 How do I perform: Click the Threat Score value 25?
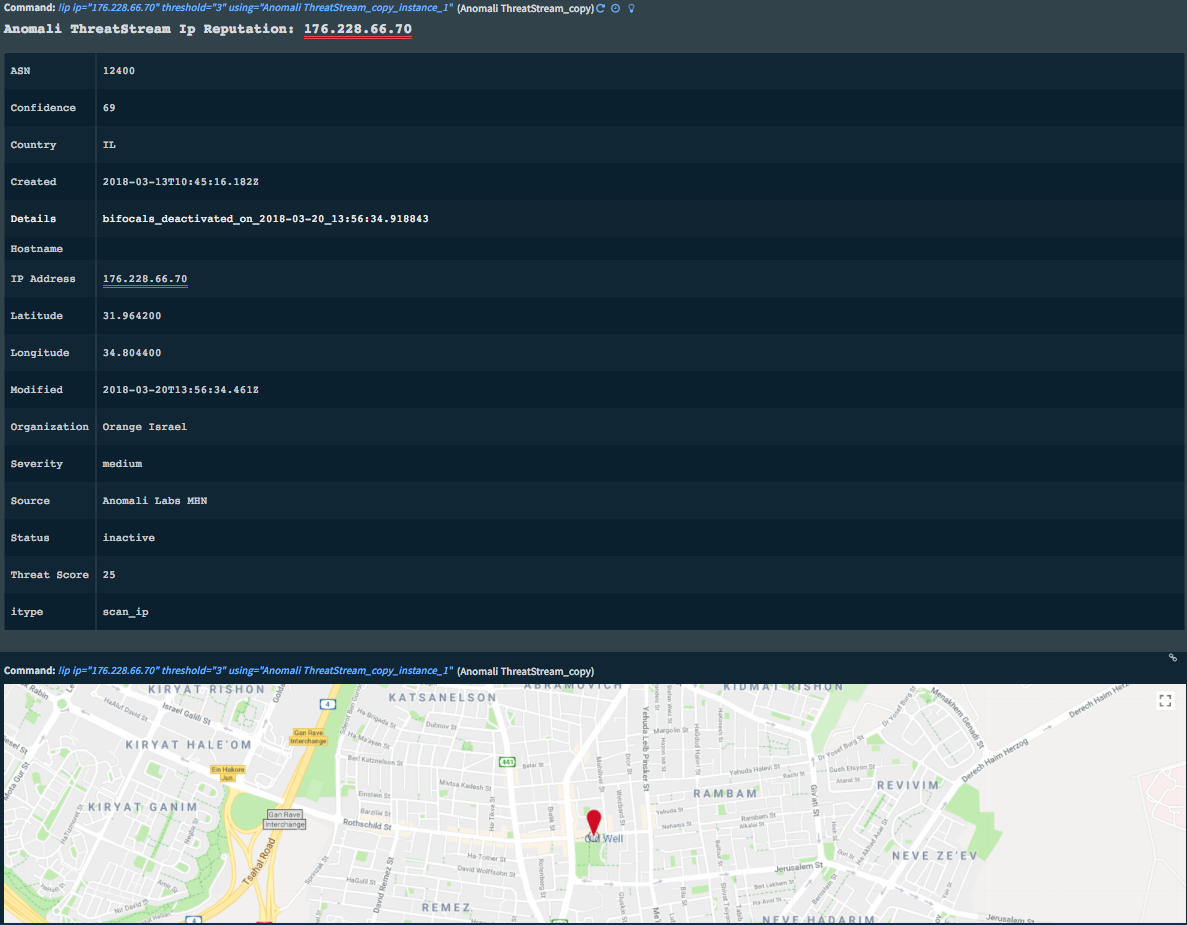tap(109, 575)
